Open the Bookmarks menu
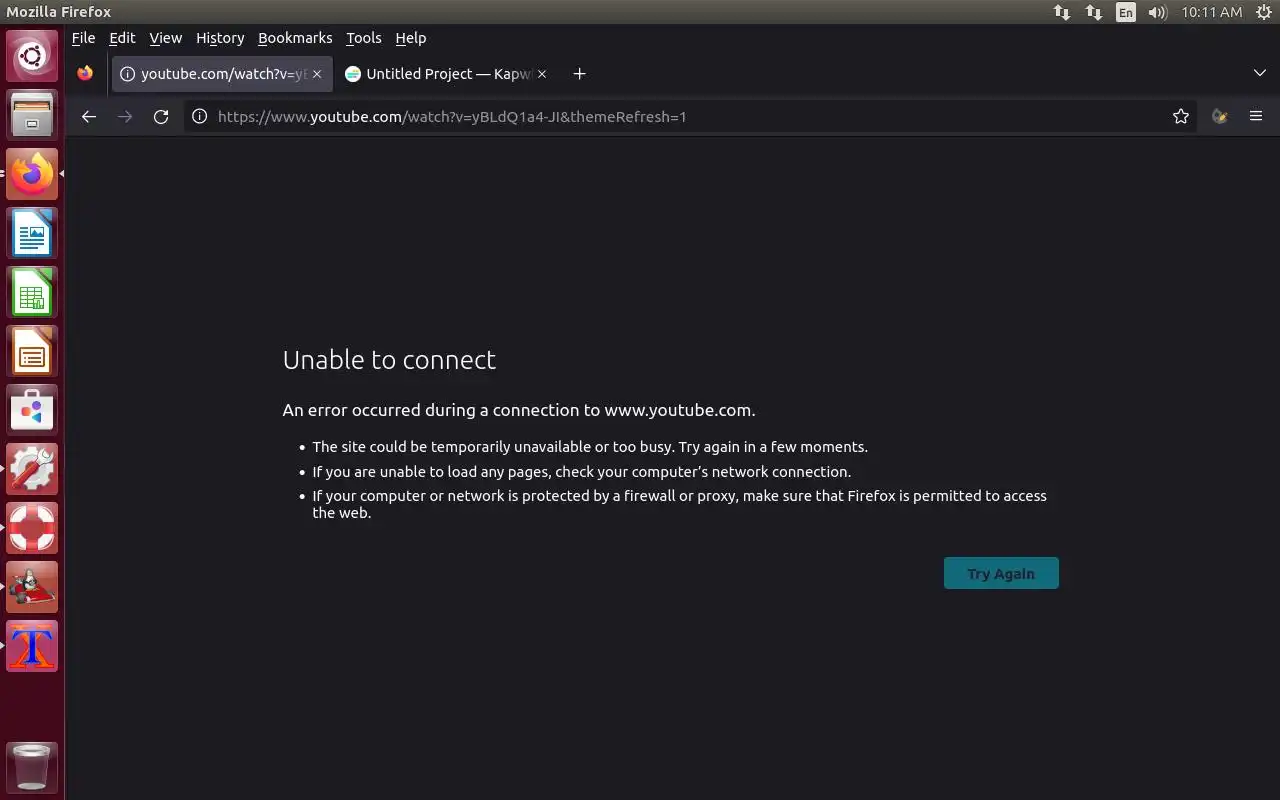 click(295, 38)
